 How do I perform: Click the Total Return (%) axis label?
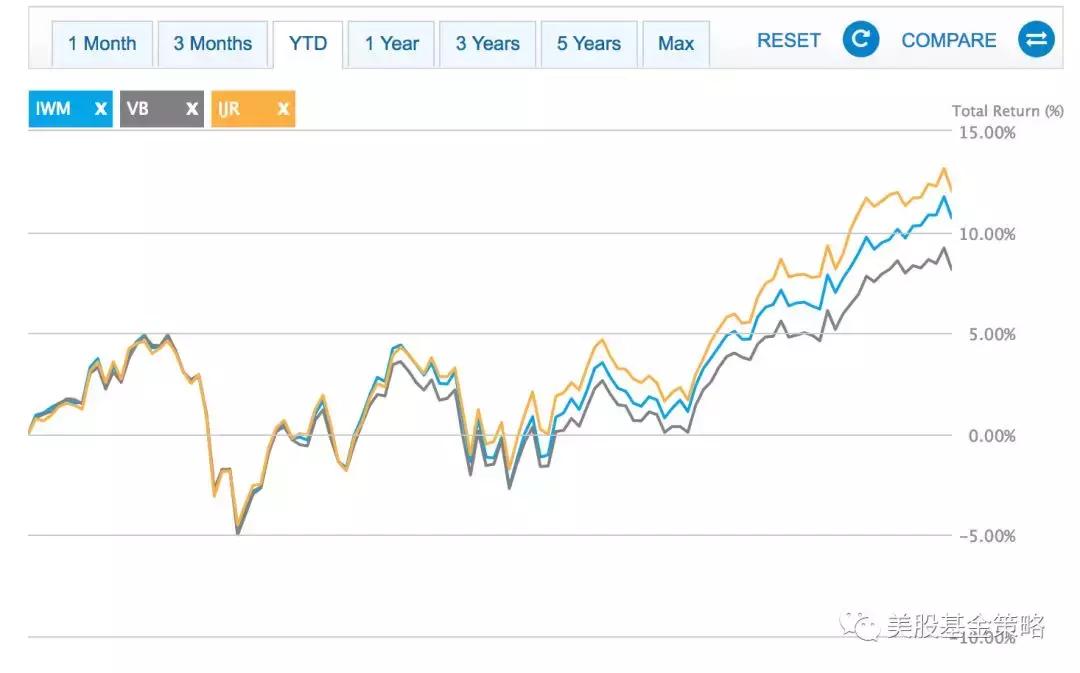tap(1007, 111)
